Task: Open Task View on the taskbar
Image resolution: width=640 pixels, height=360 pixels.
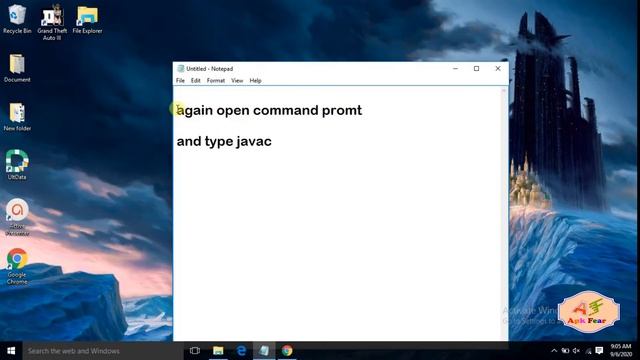Action: click(x=195, y=351)
